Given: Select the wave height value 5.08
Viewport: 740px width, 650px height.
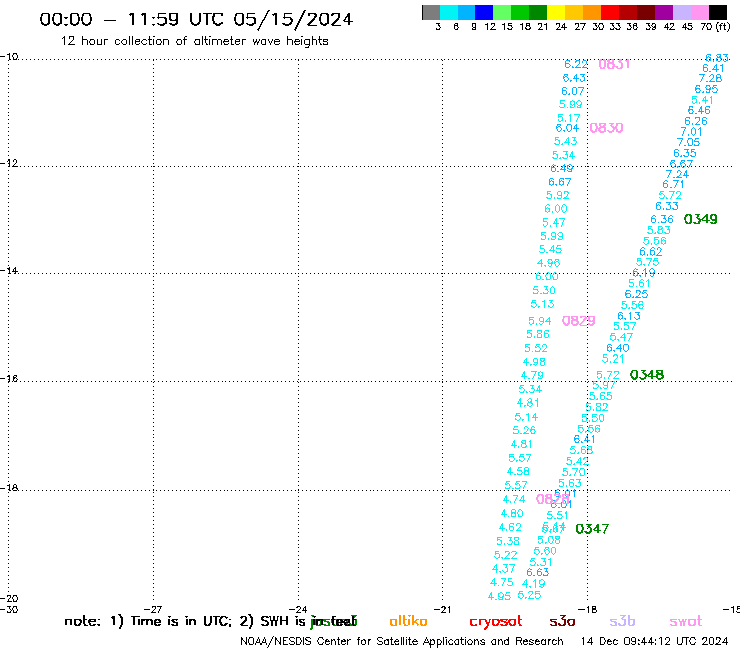Looking at the screenshot, I should pyautogui.click(x=549, y=540).
